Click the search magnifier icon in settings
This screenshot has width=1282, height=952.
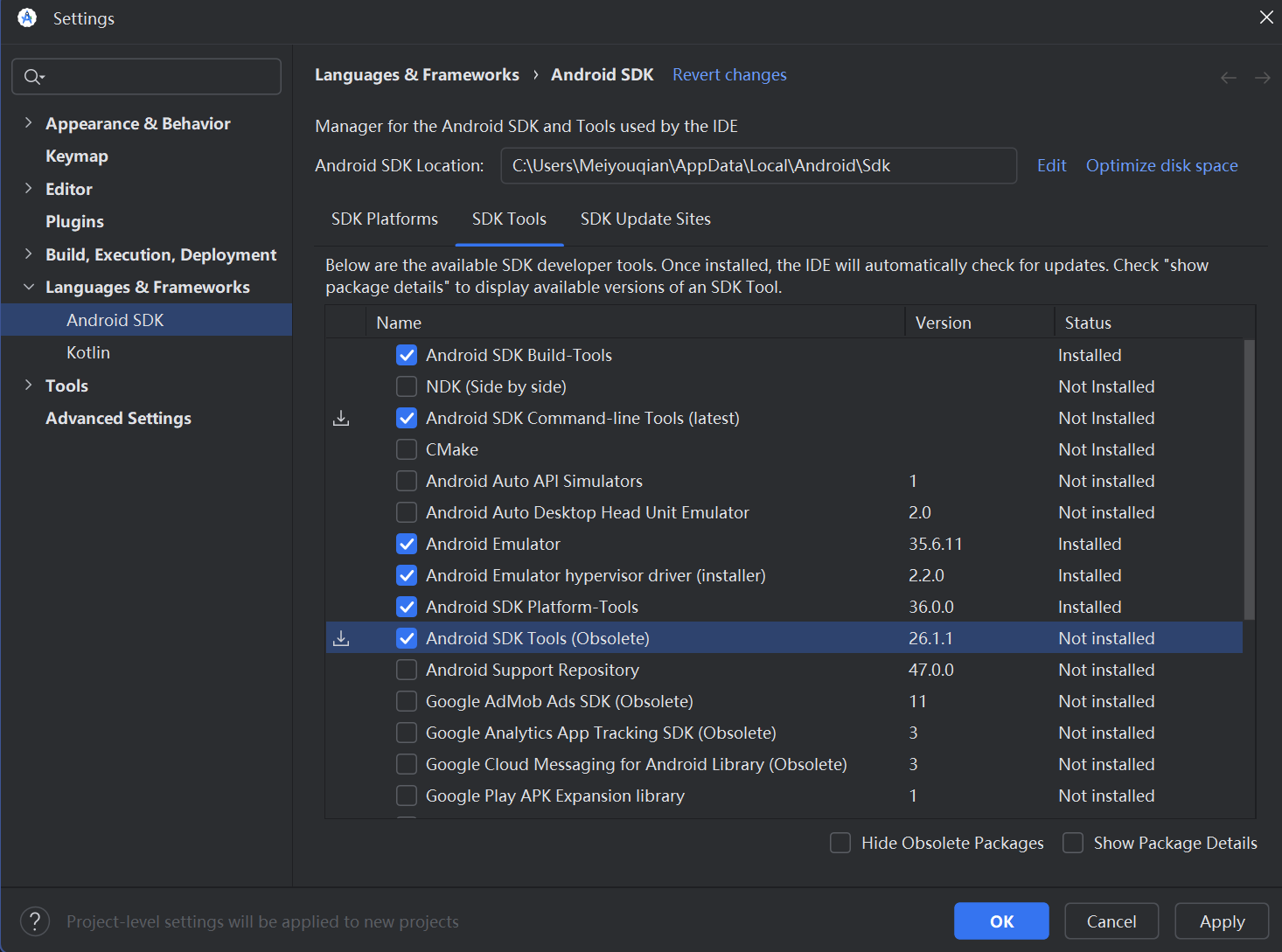click(x=33, y=77)
